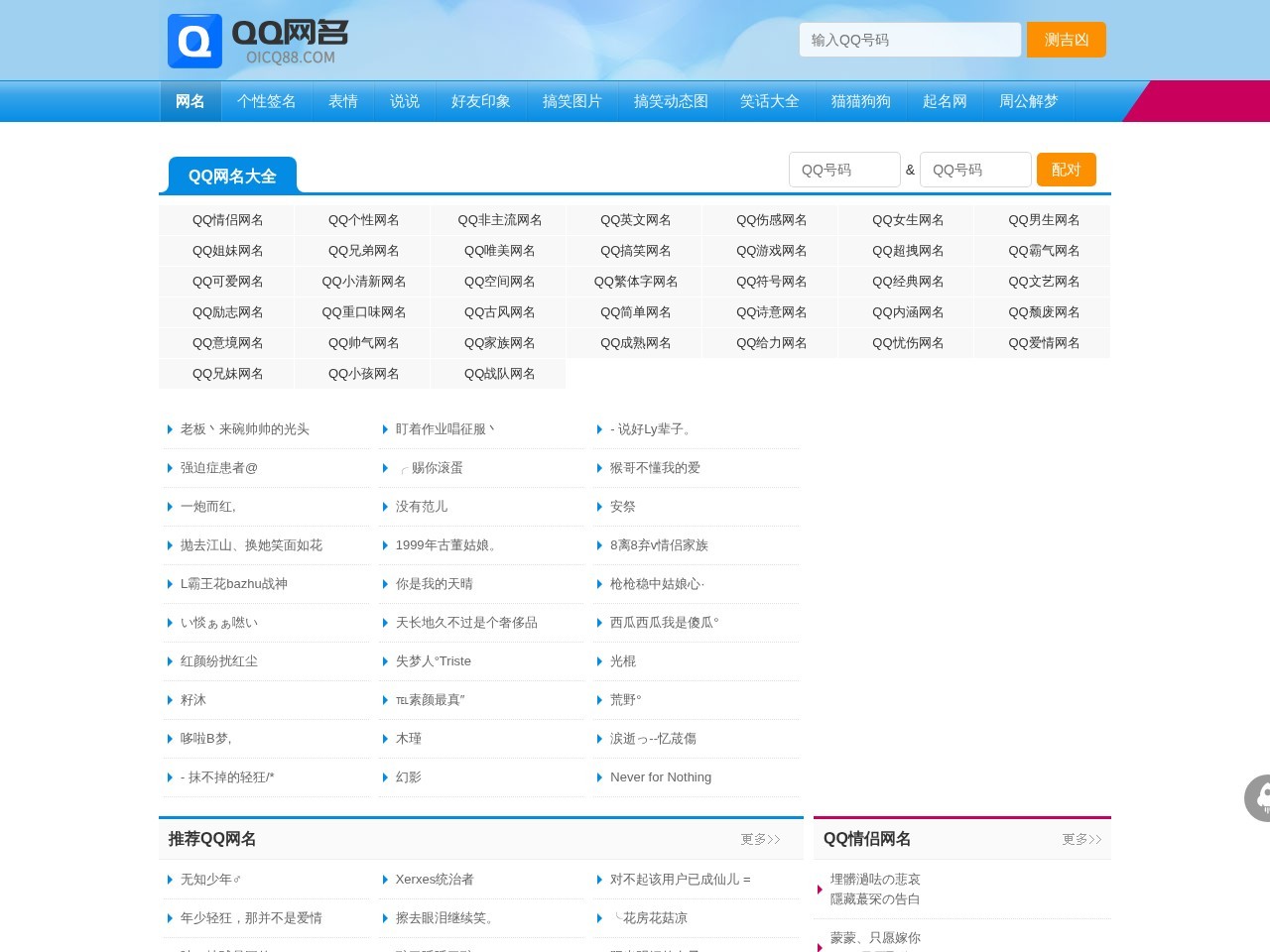Open the 搞笑动态图 nav item
1270x952 pixels.
(x=672, y=101)
